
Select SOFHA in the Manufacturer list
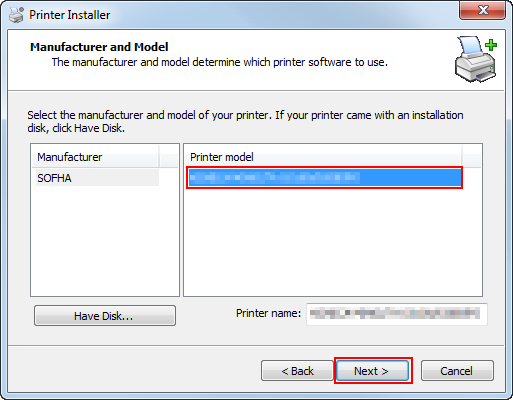coord(97,178)
